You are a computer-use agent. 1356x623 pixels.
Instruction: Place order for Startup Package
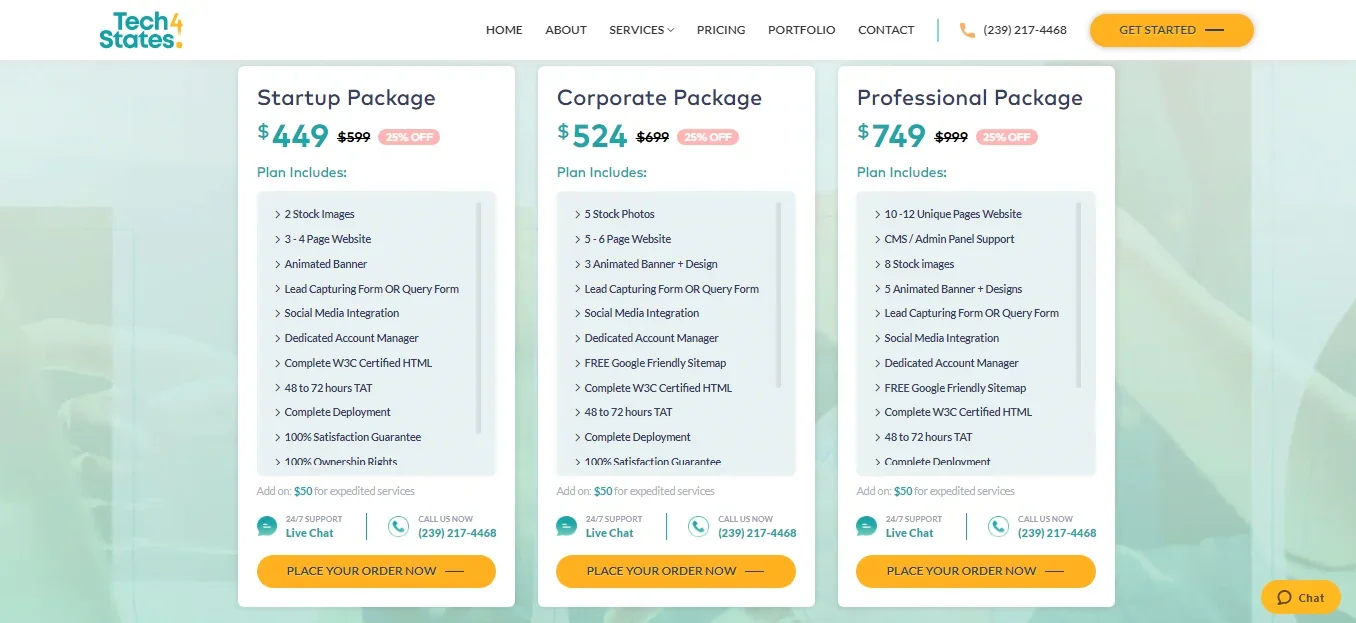[376, 571]
